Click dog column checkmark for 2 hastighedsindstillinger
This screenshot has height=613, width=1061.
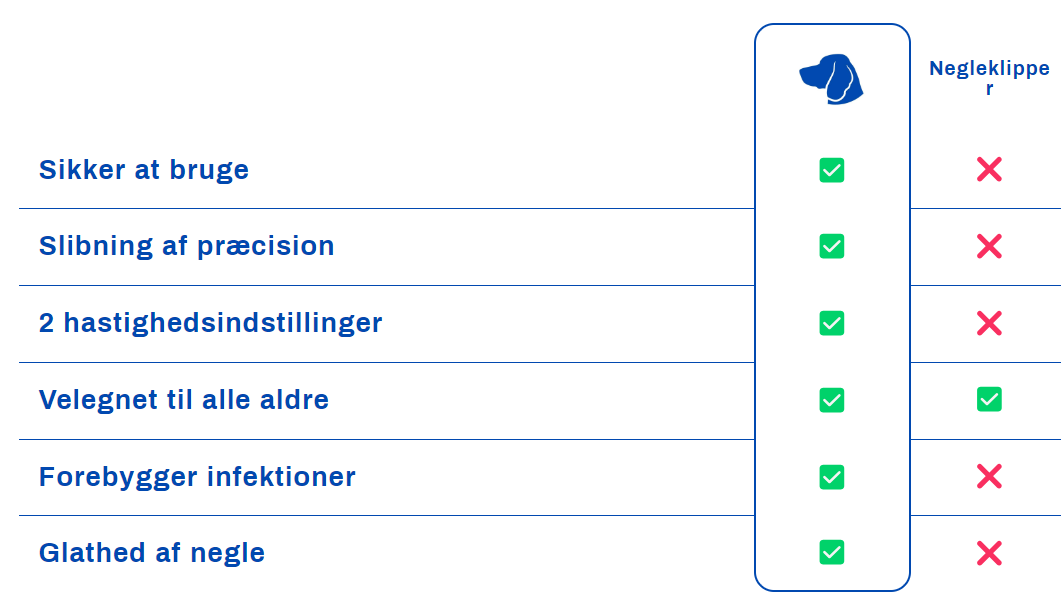(x=832, y=323)
